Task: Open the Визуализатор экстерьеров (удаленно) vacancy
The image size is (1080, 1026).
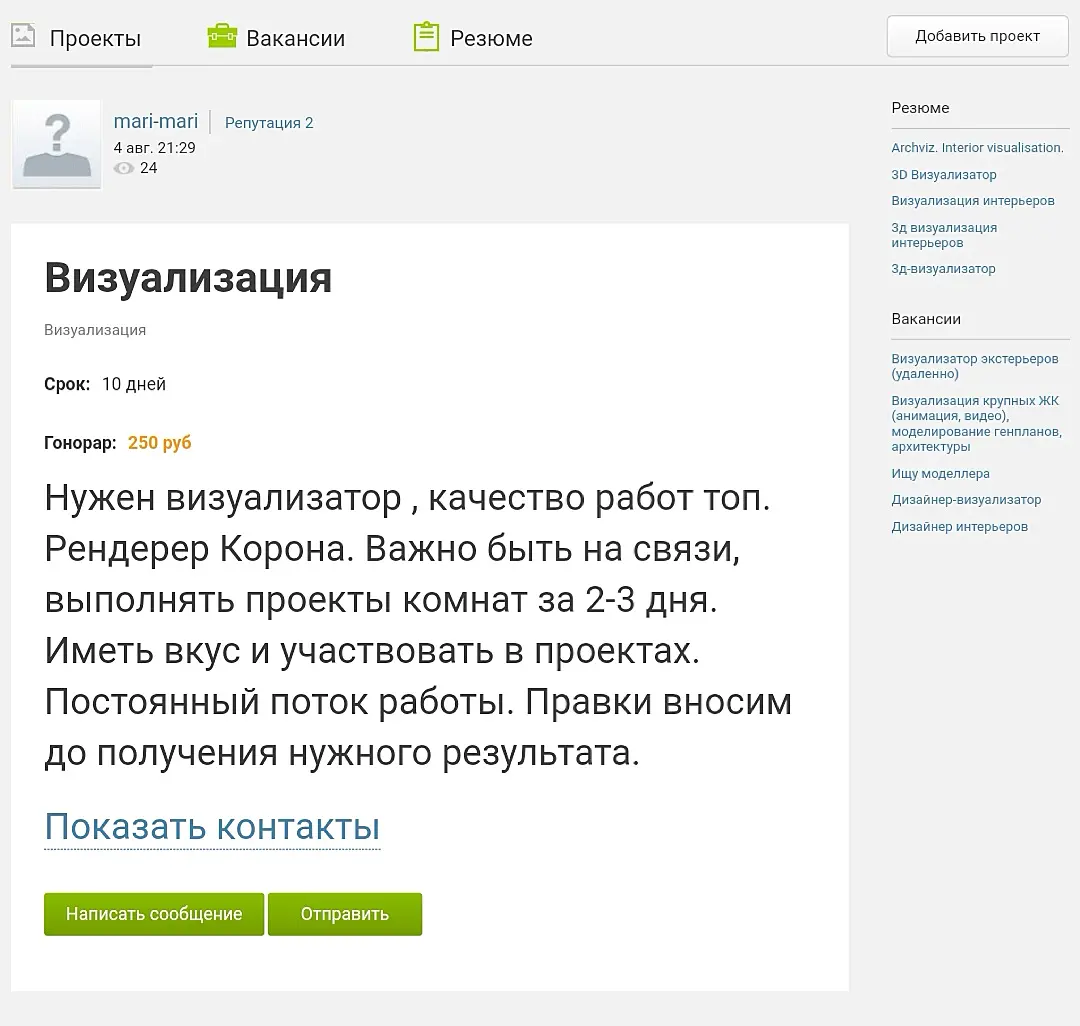Action: click(975, 366)
